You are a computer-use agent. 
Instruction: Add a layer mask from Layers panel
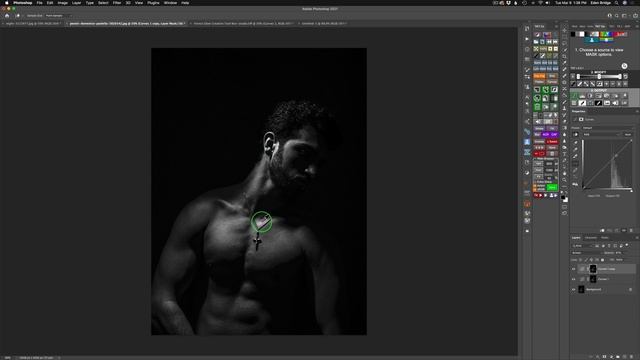(x=604, y=357)
